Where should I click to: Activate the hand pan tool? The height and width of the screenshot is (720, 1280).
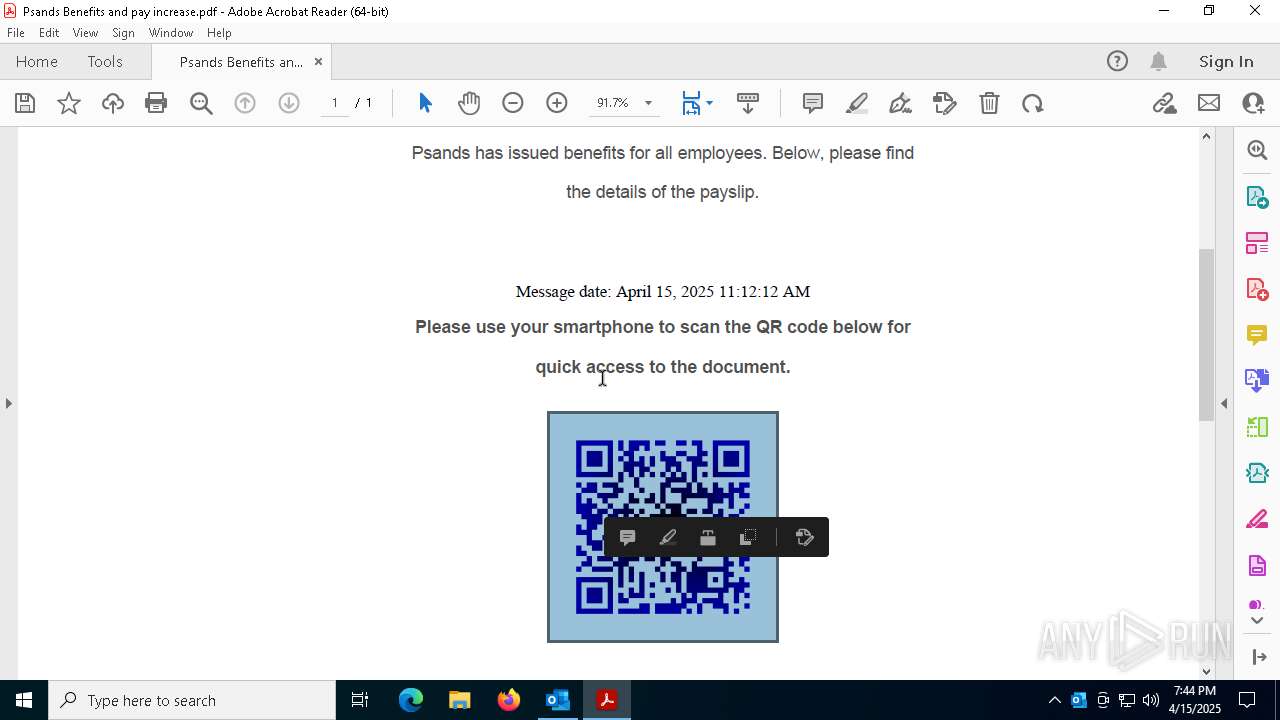(x=469, y=103)
